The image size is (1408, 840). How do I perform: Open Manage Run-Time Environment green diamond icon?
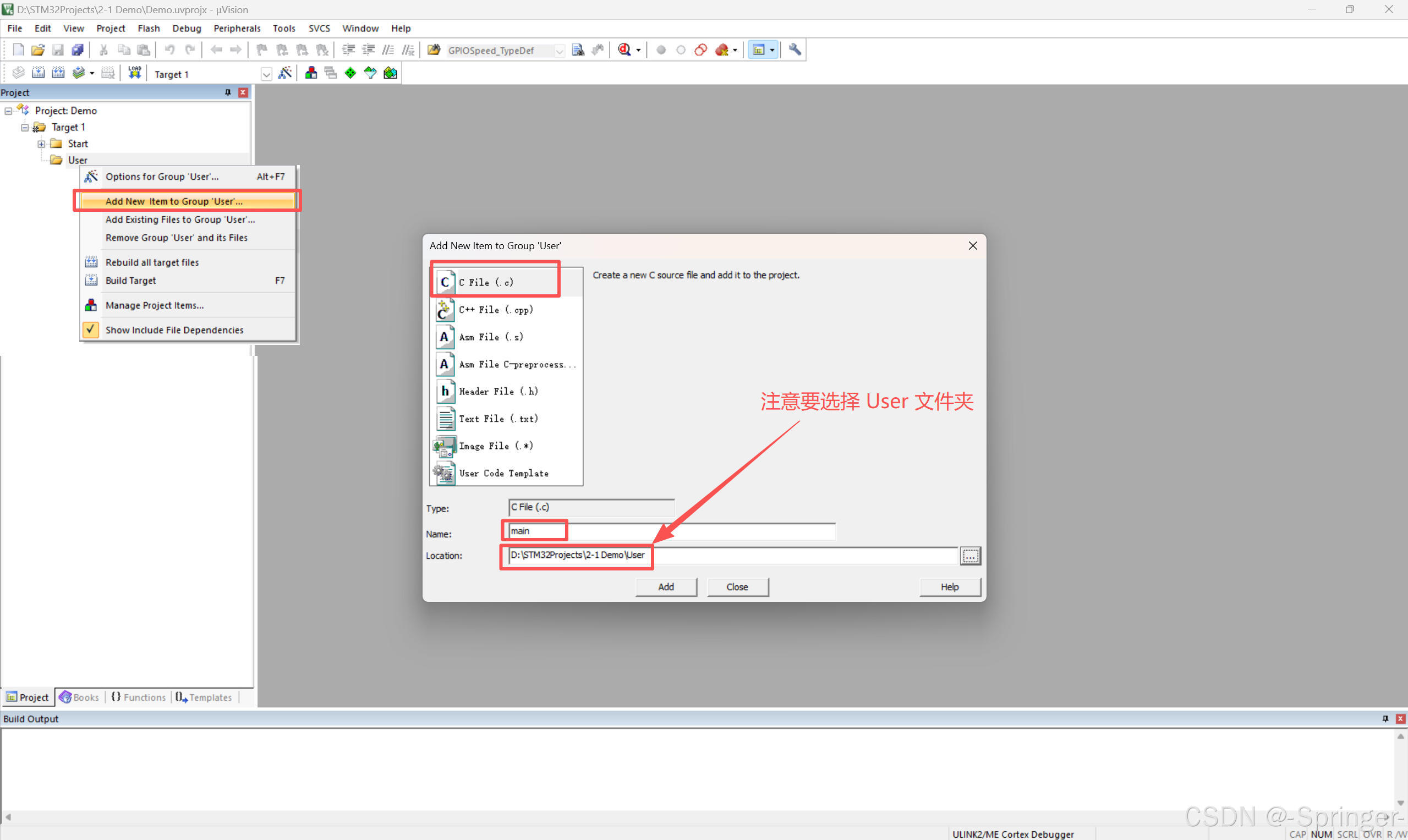[x=350, y=73]
